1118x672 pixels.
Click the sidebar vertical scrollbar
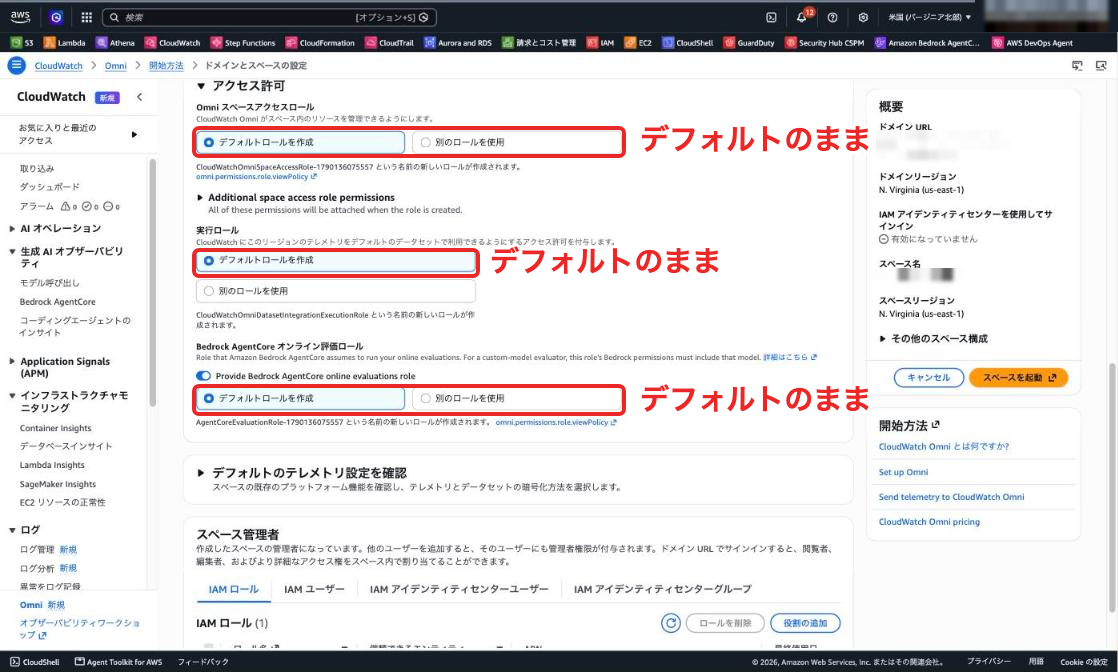point(153,284)
